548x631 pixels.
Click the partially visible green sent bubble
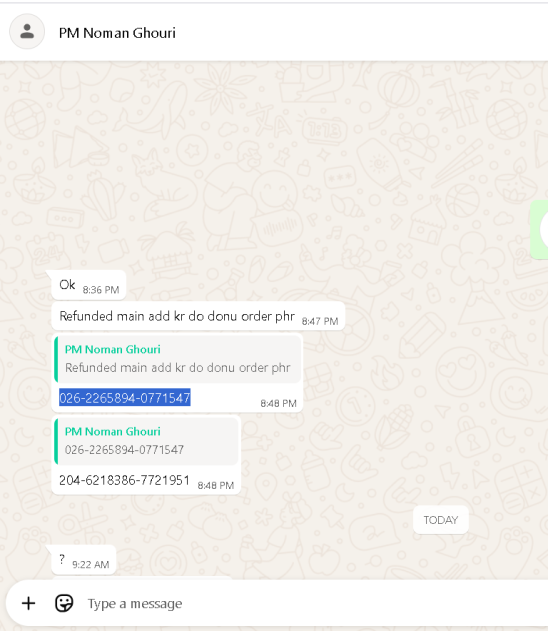click(x=539, y=229)
